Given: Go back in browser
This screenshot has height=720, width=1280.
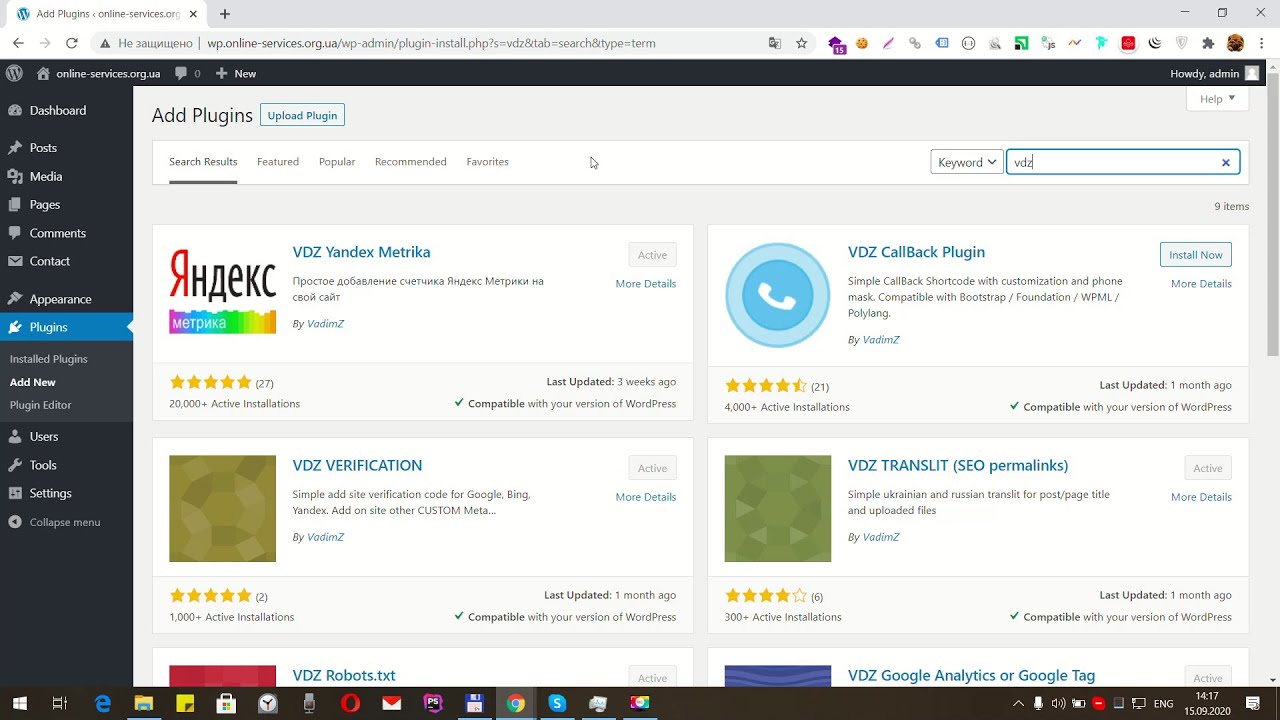Looking at the screenshot, I should [18, 43].
